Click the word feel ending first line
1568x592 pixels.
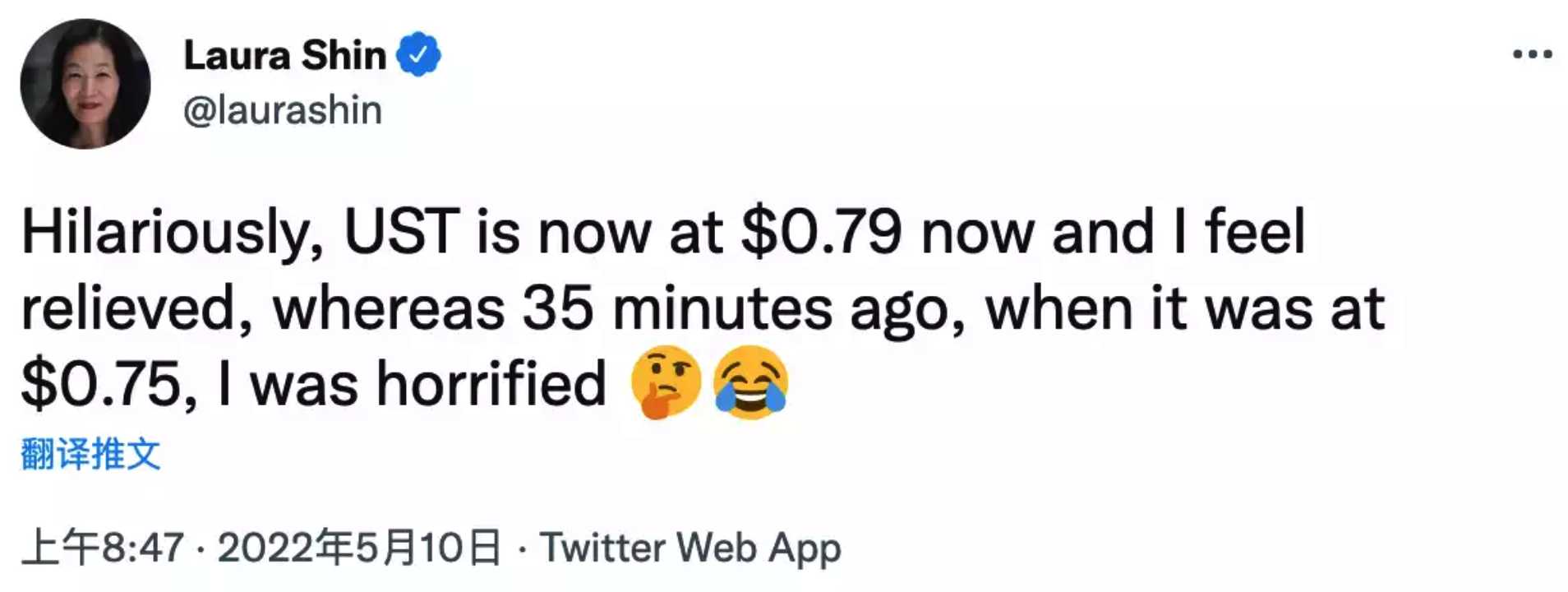click(x=1255, y=233)
